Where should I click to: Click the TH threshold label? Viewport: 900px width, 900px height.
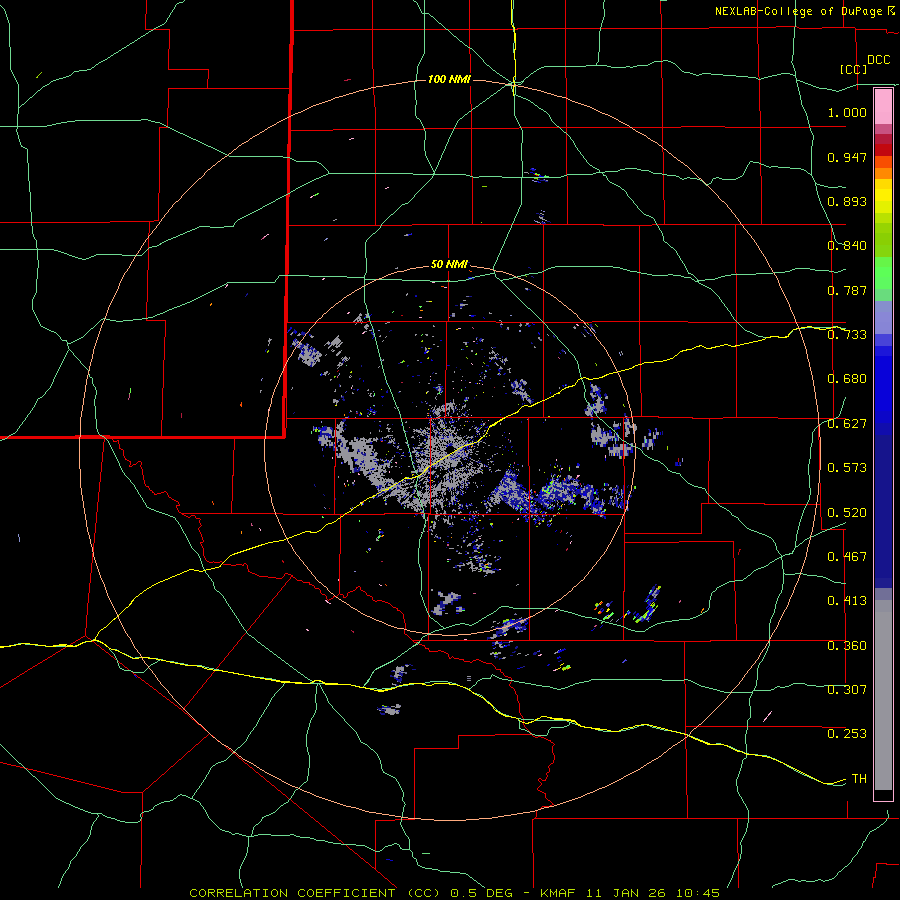click(x=859, y=779)
